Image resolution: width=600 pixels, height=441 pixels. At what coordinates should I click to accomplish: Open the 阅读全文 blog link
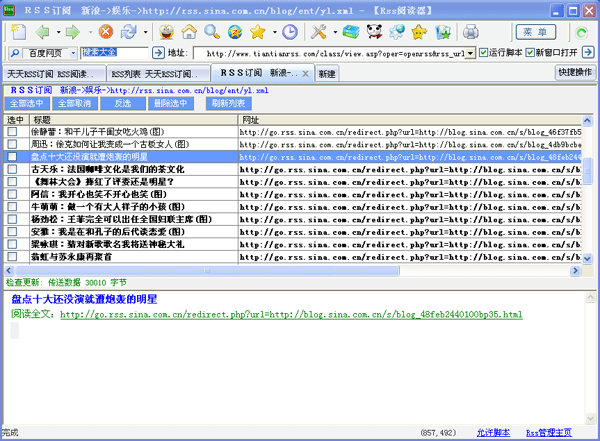tap(290, 314)
